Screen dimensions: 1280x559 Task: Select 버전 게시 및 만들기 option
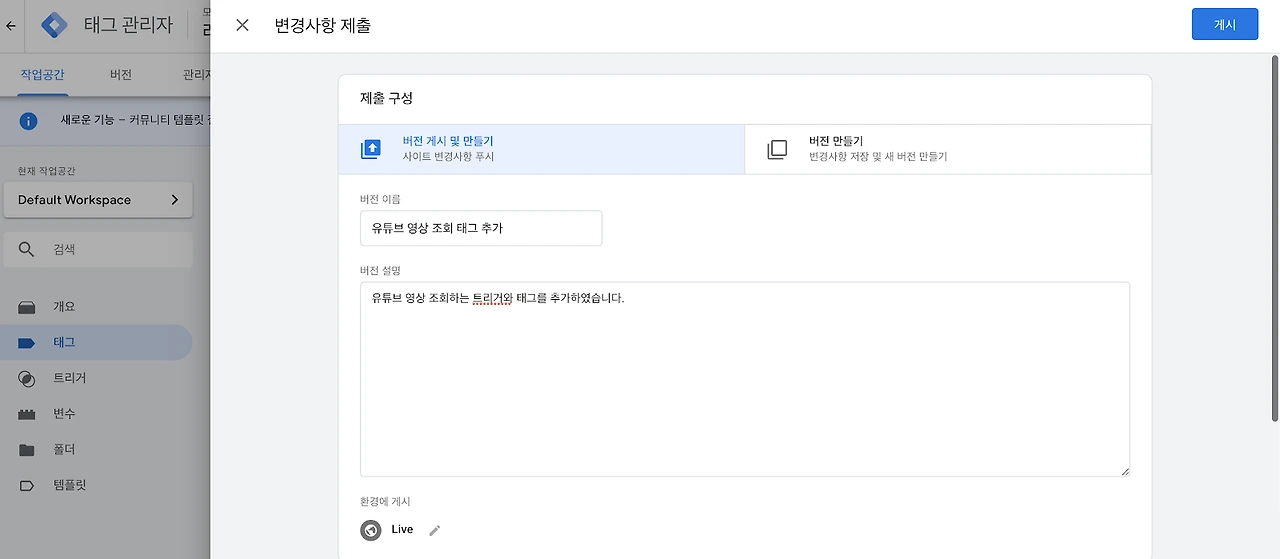[542, 149]
